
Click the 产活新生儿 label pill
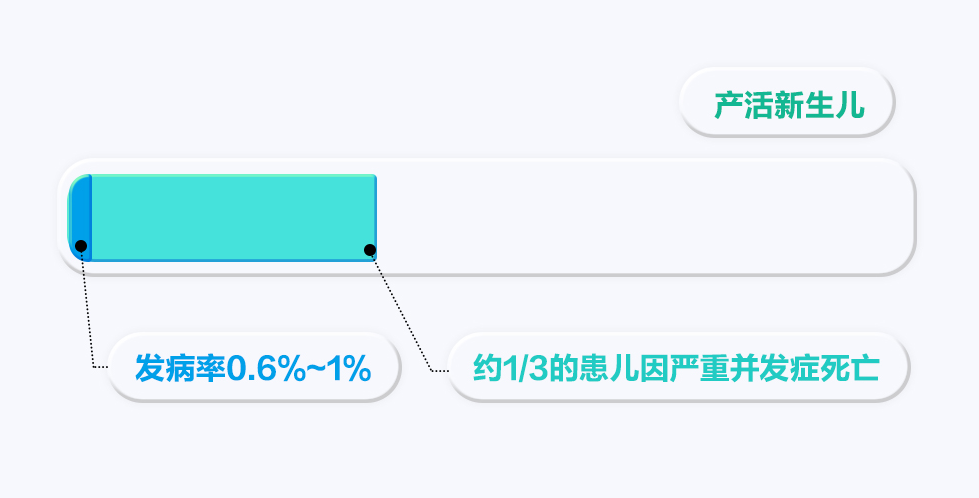tap(787, 101)
